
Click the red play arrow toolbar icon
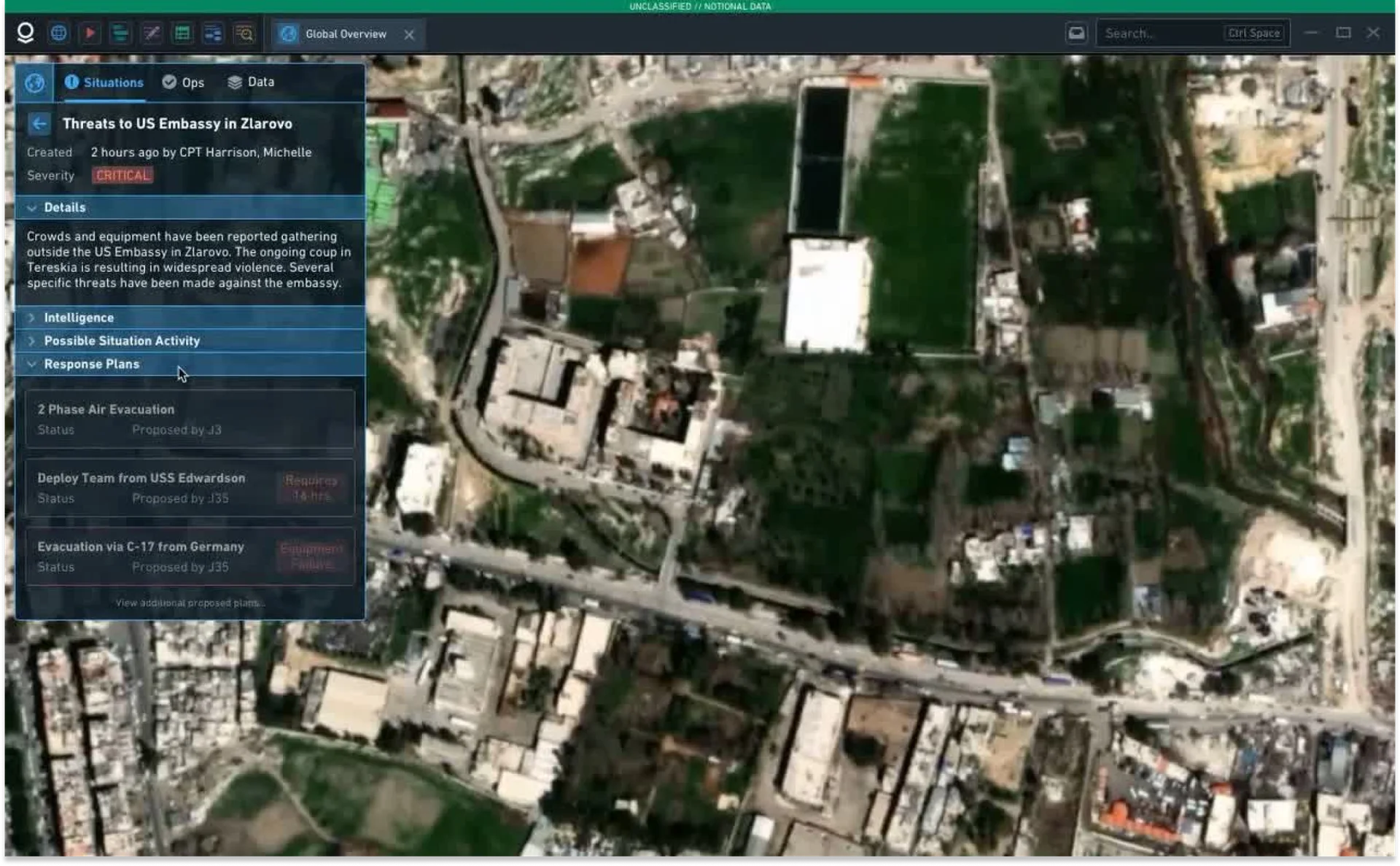(x=90, y=34)
